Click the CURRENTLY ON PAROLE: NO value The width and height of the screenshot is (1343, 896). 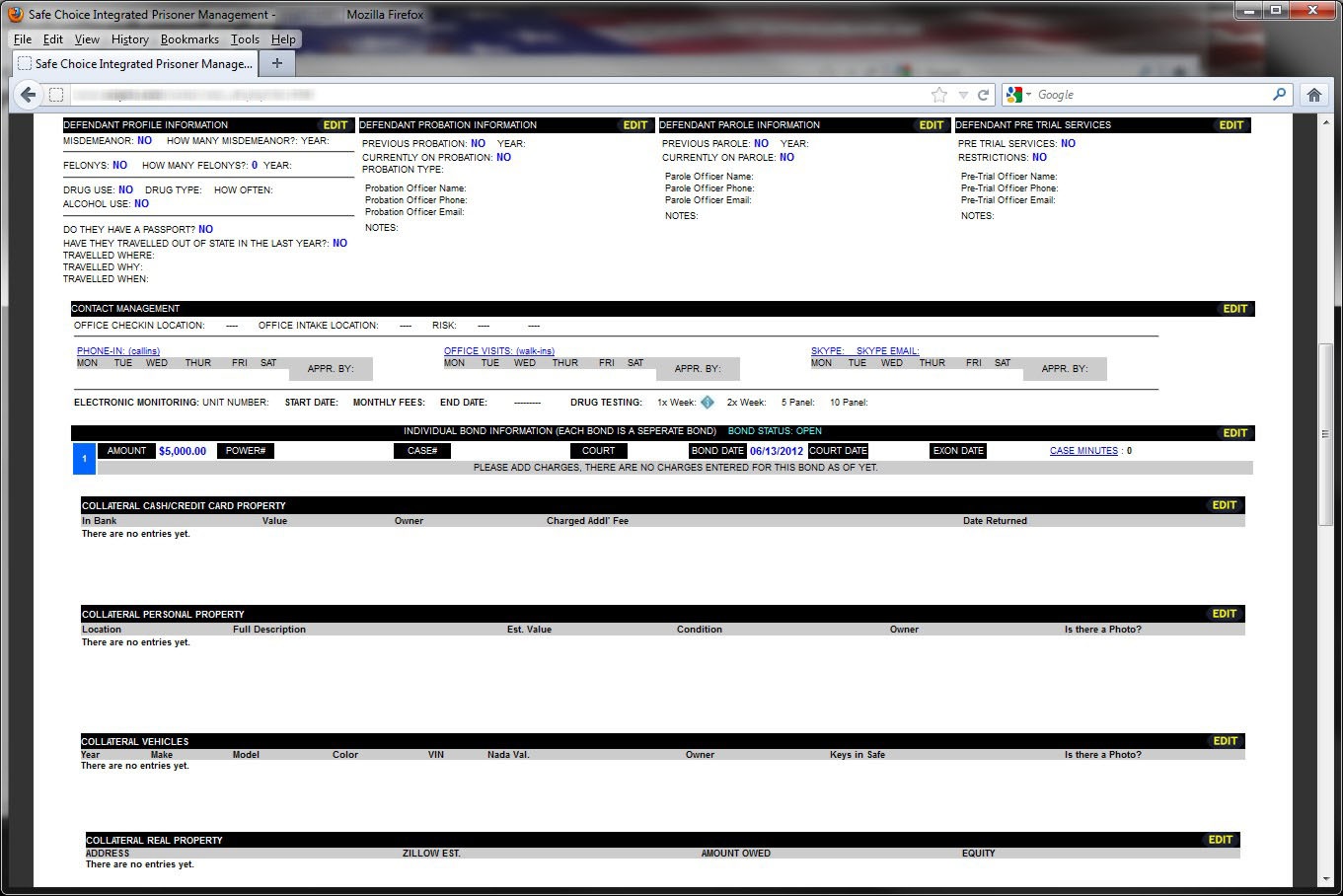786,157
